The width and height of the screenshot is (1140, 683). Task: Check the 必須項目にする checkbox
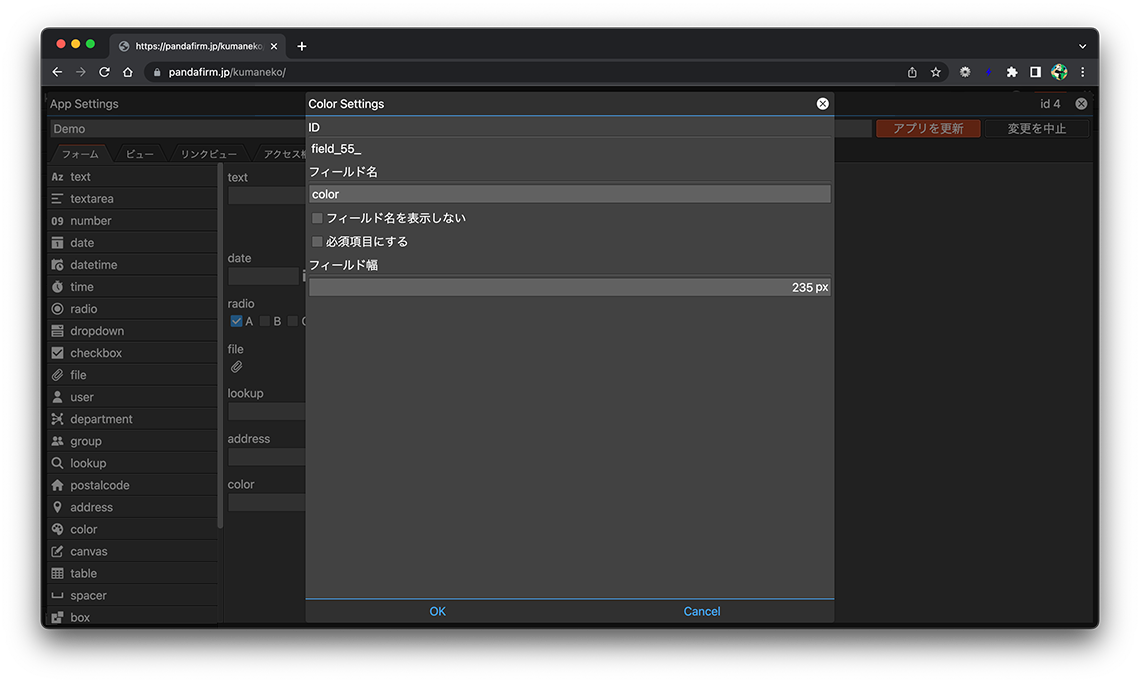click(317, 242)
